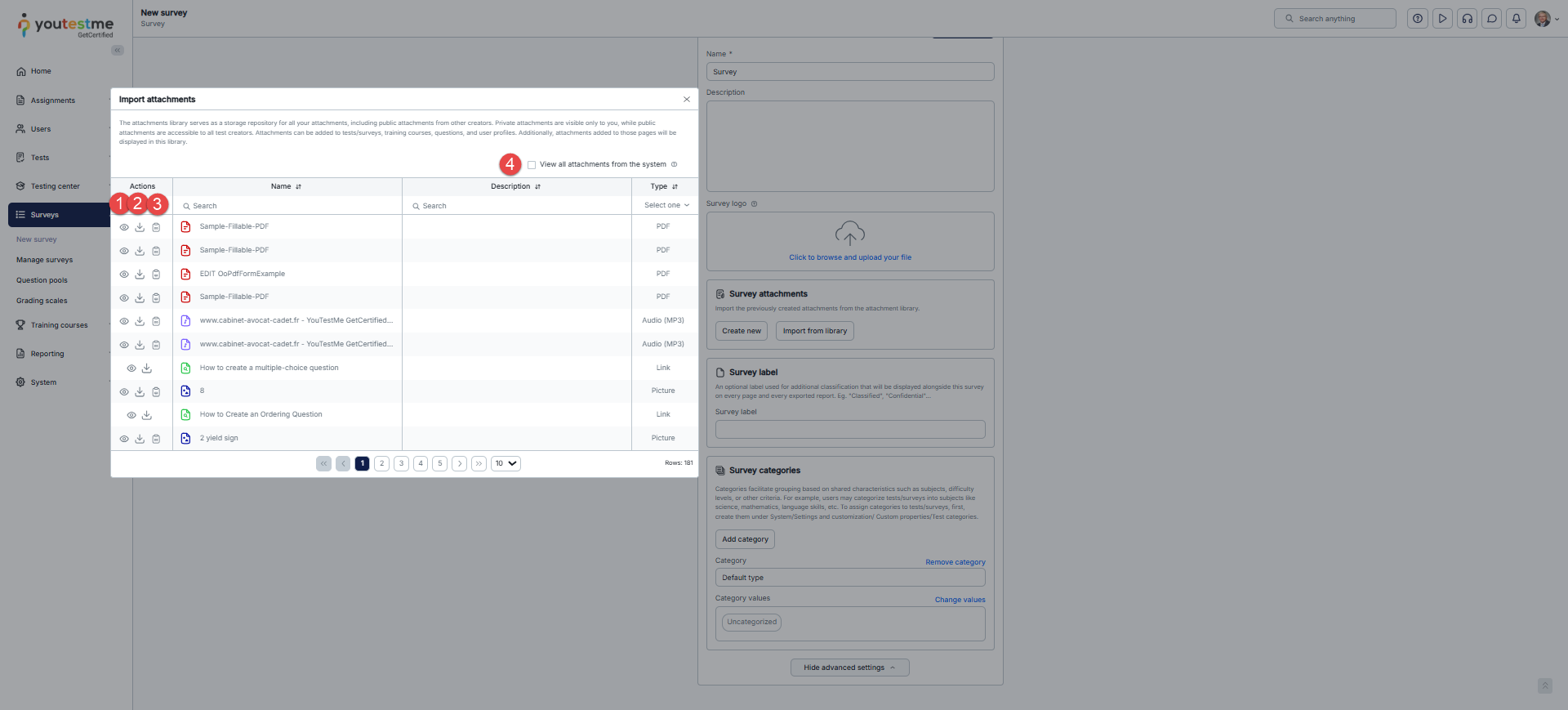Preview the How to Create an Ordering Question link
This screenshot has width=1568, height=710.
click(131, 415)
